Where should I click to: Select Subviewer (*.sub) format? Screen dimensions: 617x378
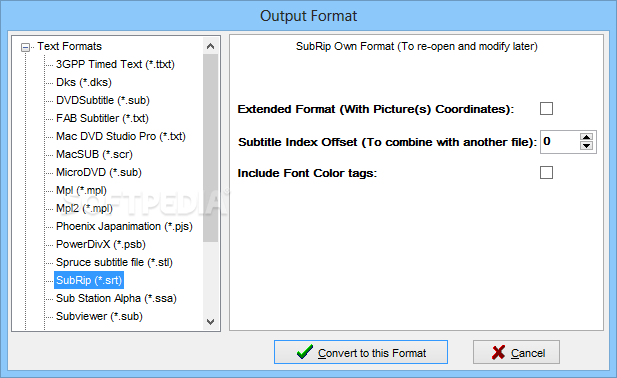pyautogui.click(x=99, y=317)
